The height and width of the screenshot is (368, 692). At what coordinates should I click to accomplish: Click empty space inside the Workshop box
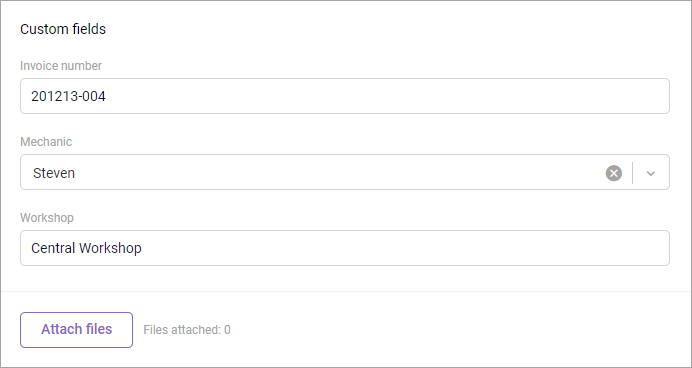406,248
